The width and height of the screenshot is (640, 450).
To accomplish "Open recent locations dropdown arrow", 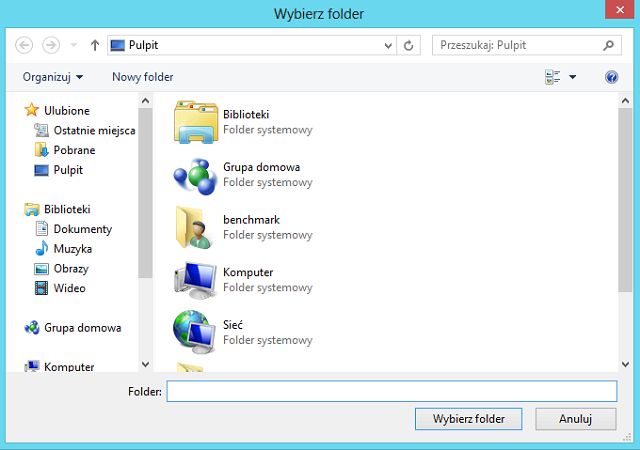I will pyautogui.click(x=74, y=45).
